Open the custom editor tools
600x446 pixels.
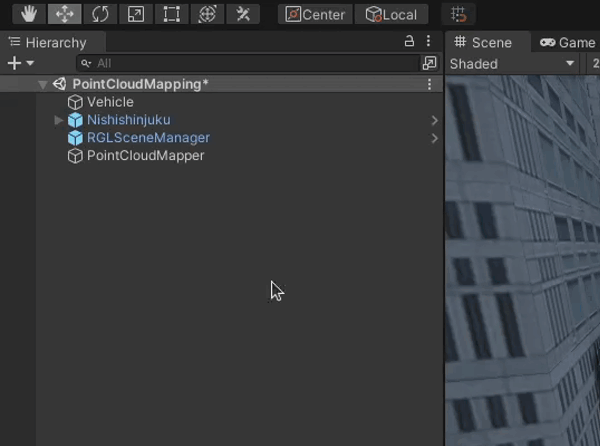pyautogui.click(x=242, y=14)
